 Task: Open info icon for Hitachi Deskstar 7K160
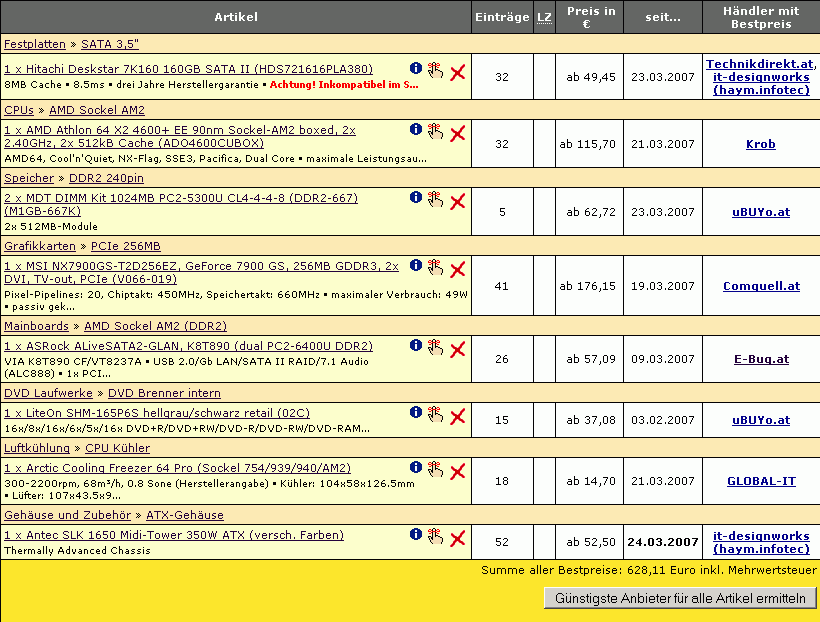[x=416, y=68]
